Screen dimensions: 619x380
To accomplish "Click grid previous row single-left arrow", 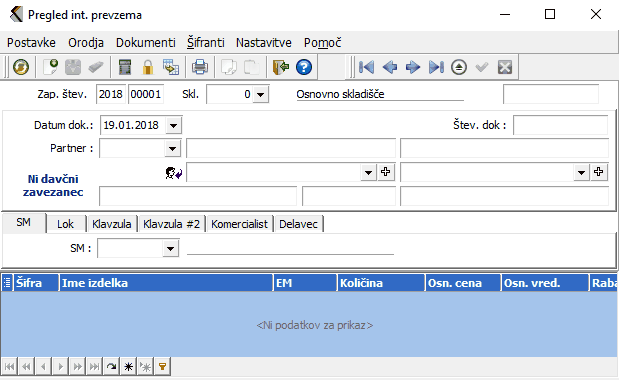I will click(x=43, y=367).
